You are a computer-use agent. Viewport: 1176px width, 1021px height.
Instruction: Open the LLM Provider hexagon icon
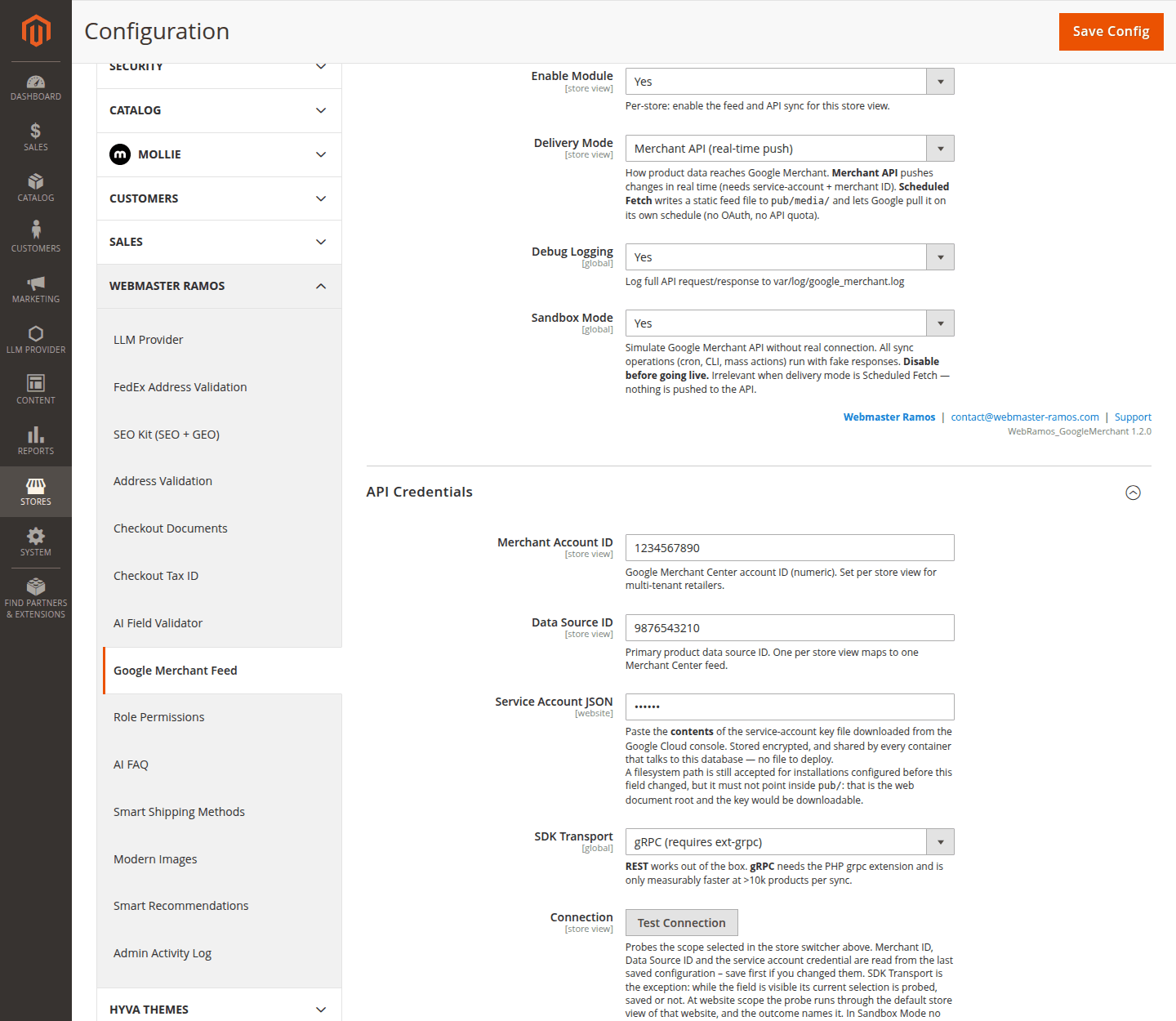point(36,339)
